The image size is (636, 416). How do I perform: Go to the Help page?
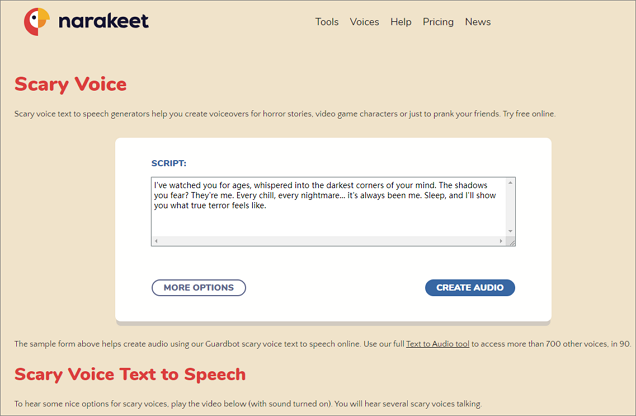pyautogui.click(x=401, y=22)
